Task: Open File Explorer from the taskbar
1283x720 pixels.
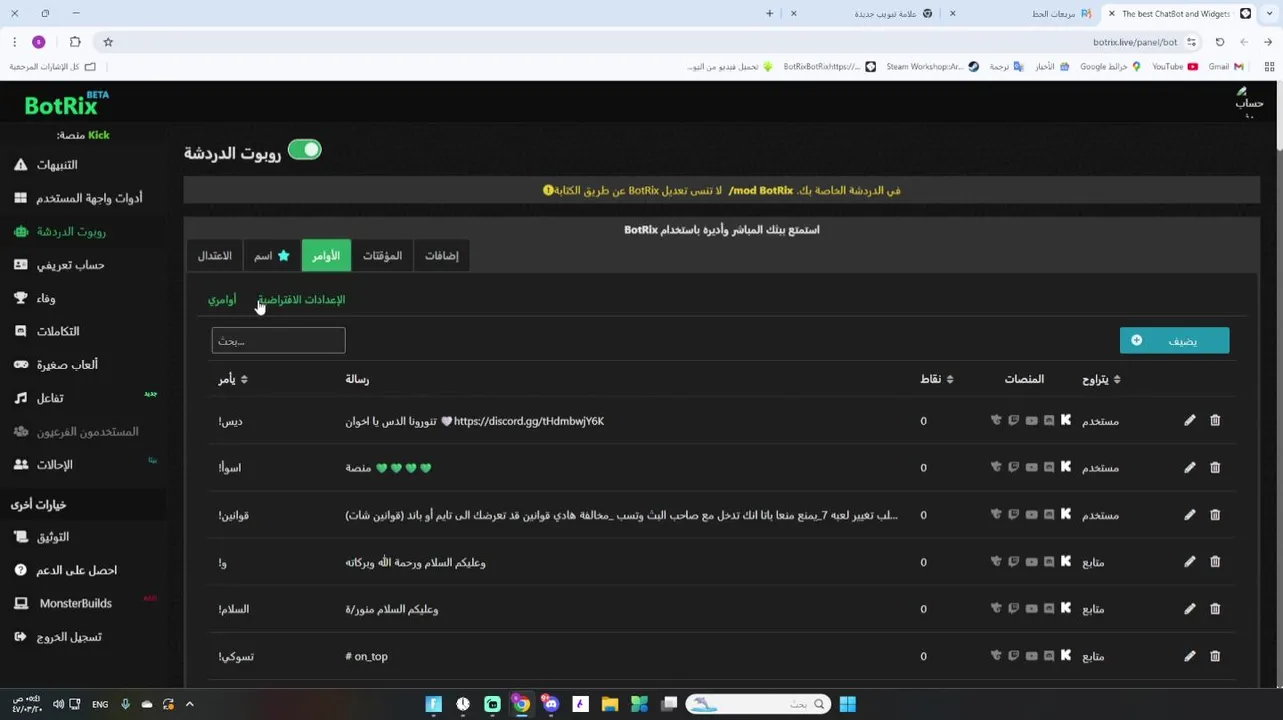Action: point(610,704)
